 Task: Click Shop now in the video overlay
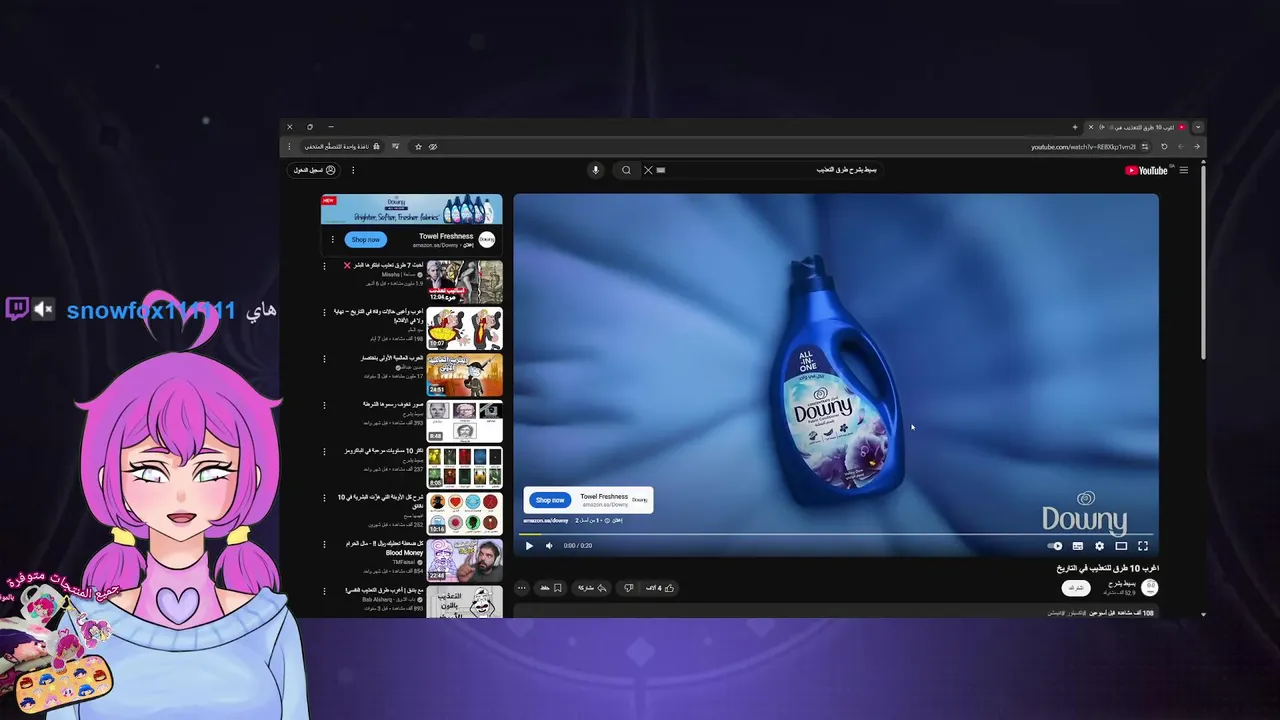click(x=550, y=500)
